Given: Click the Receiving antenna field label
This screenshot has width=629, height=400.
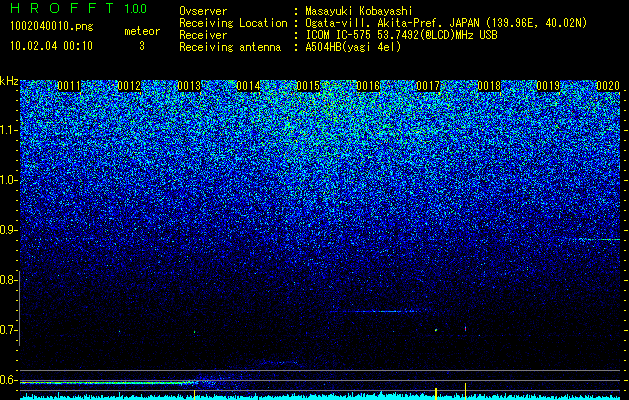Looking at the screenshot, I should pyautogui.click(x=230, y=47).
